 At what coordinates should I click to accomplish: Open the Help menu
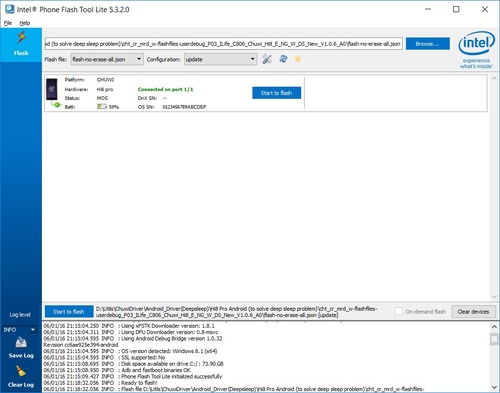tap(25, 23)
